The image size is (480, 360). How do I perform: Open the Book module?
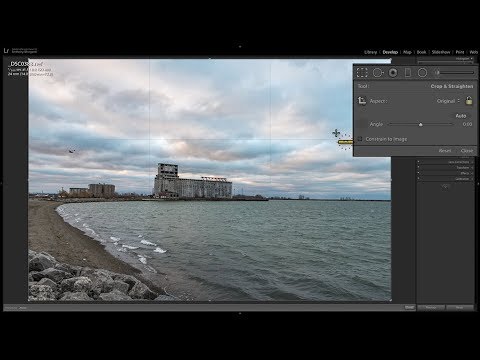click(421, 52)
